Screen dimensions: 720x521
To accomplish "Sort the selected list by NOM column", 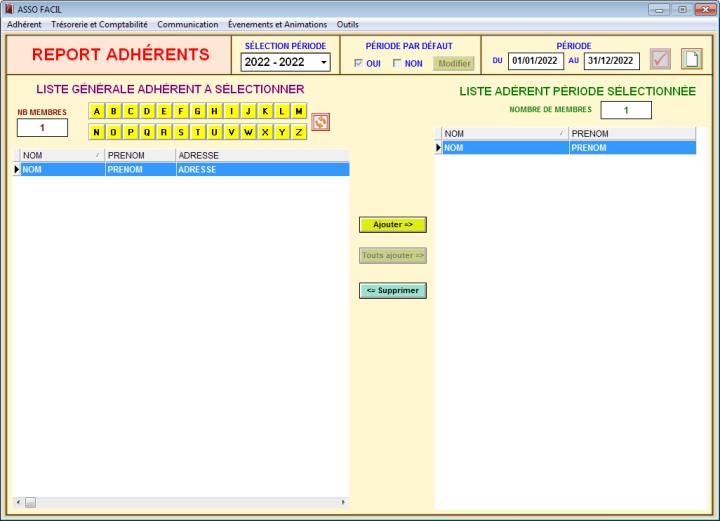I will coord(503,133).
